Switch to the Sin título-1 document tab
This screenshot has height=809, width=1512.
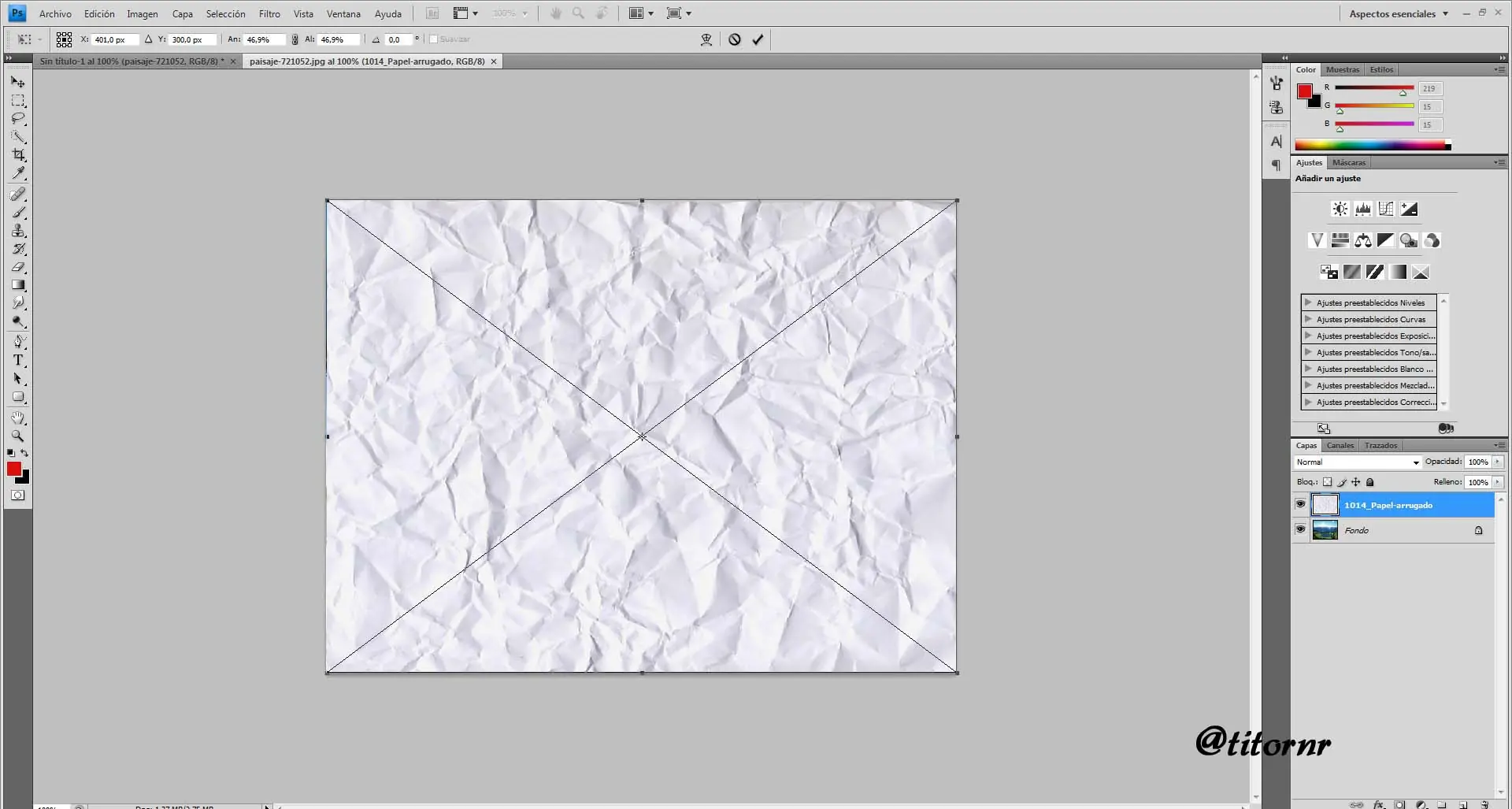[132, 61]
